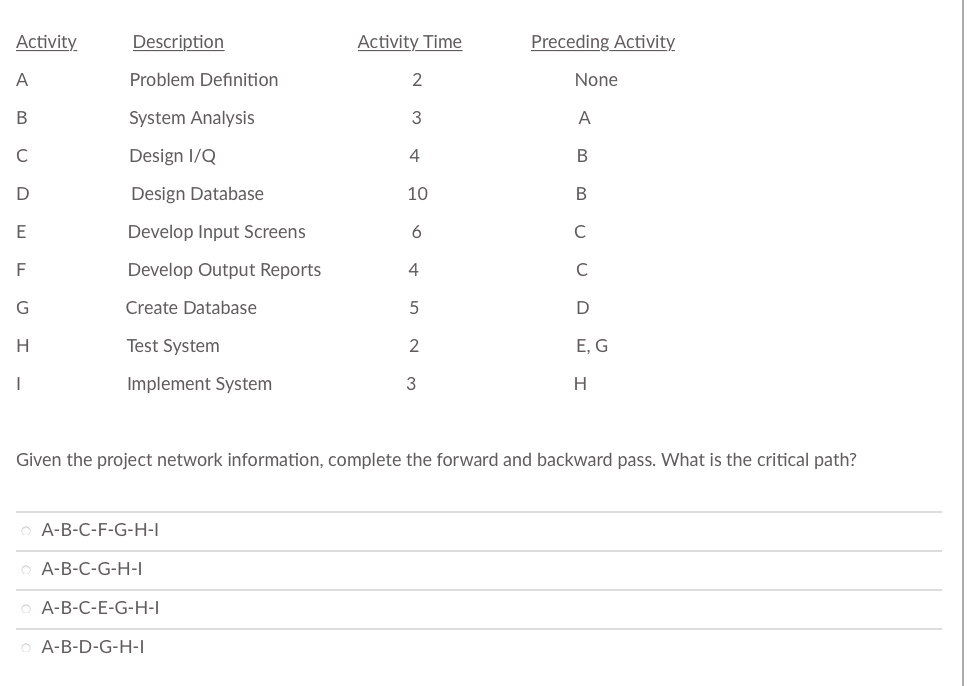Viewport: 972px width, 686px height.
Task: Select radio button for A-B-D-G-H-I
Action: click(x=25, y=647)
